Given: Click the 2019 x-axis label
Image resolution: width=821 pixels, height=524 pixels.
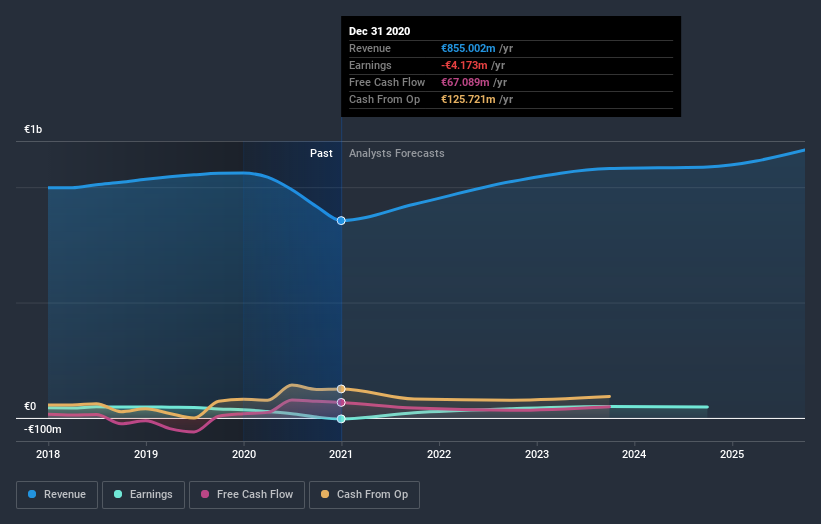Looking at the screenshot, I should pos(146,454).
